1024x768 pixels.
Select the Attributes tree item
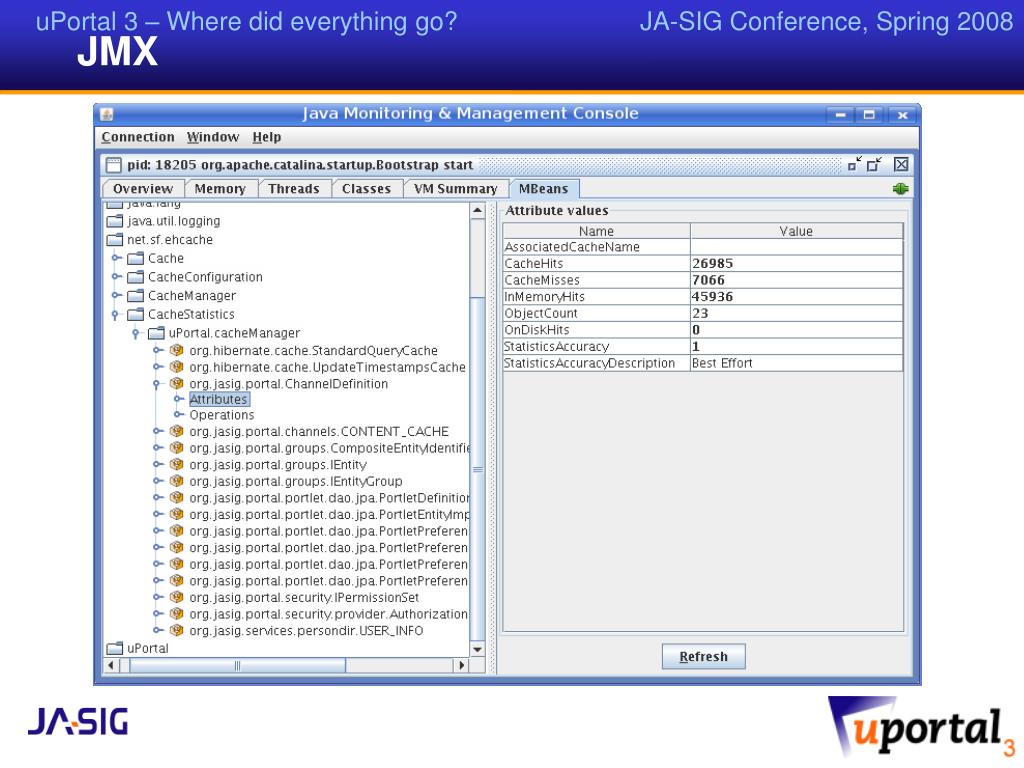pos(219,399)
